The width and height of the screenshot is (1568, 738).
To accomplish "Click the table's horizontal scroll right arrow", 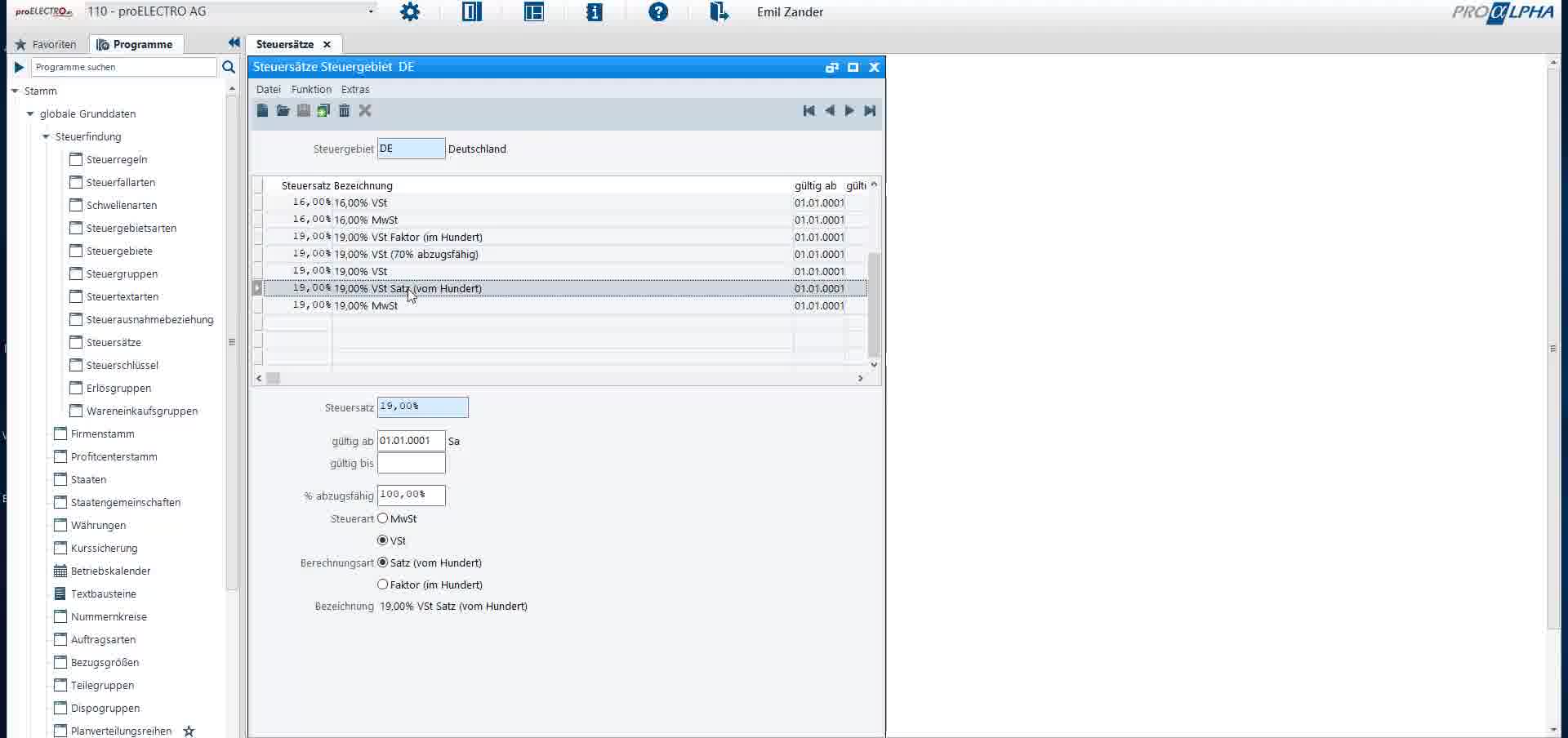I will (860, 378).
